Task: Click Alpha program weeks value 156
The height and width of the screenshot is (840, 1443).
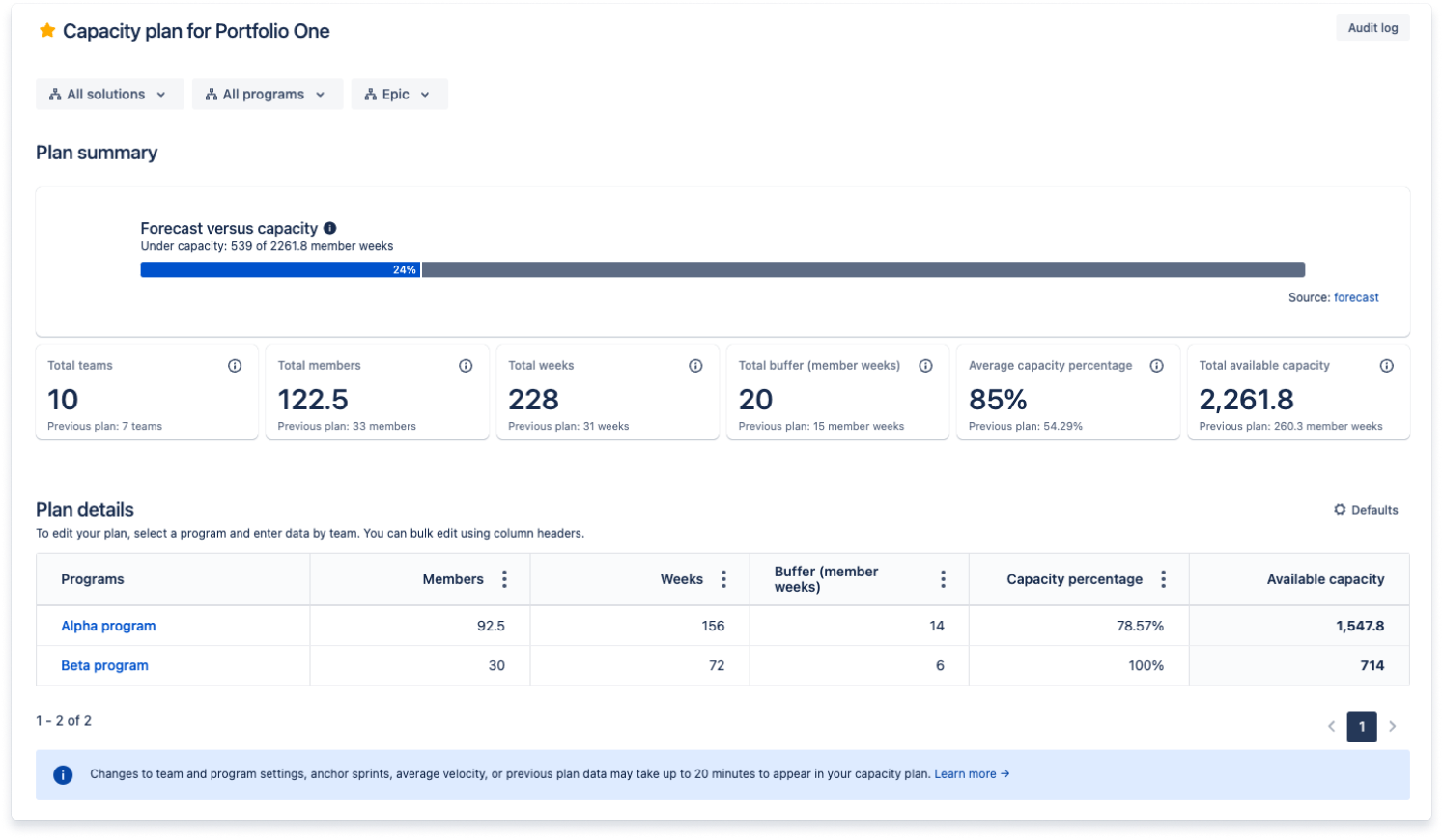Action: click(x=713, y=627)
